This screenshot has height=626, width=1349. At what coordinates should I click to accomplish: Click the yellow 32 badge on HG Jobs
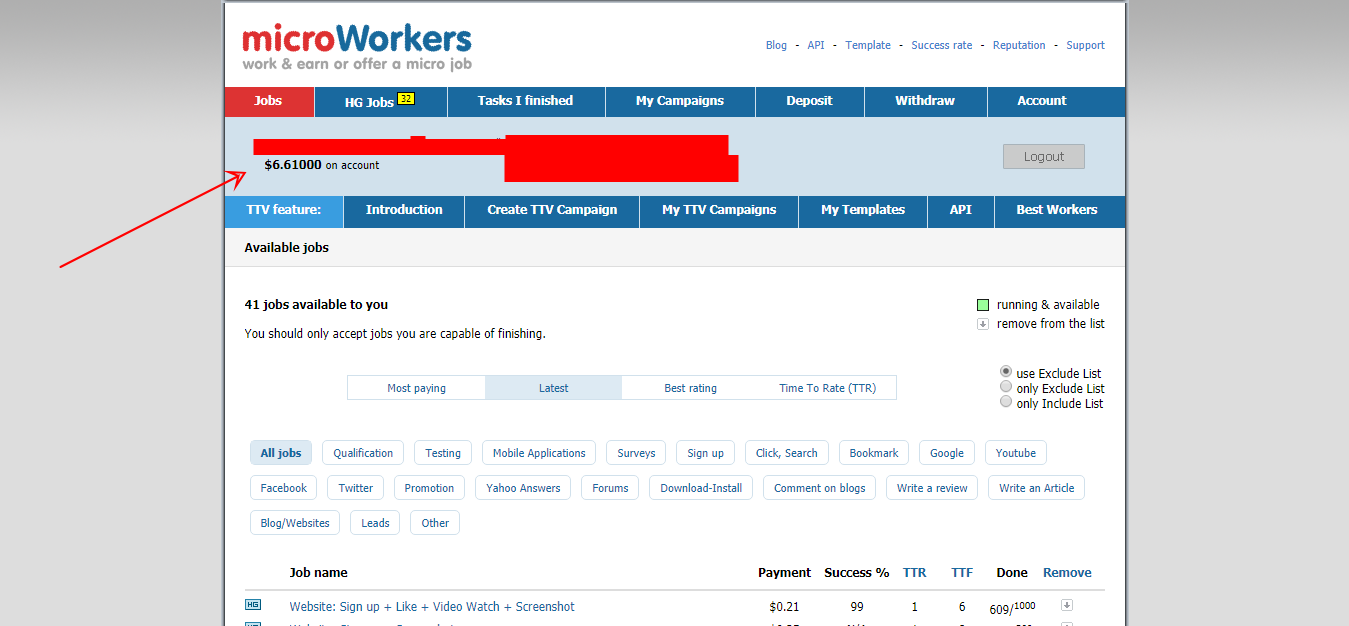tap(406, 98)
